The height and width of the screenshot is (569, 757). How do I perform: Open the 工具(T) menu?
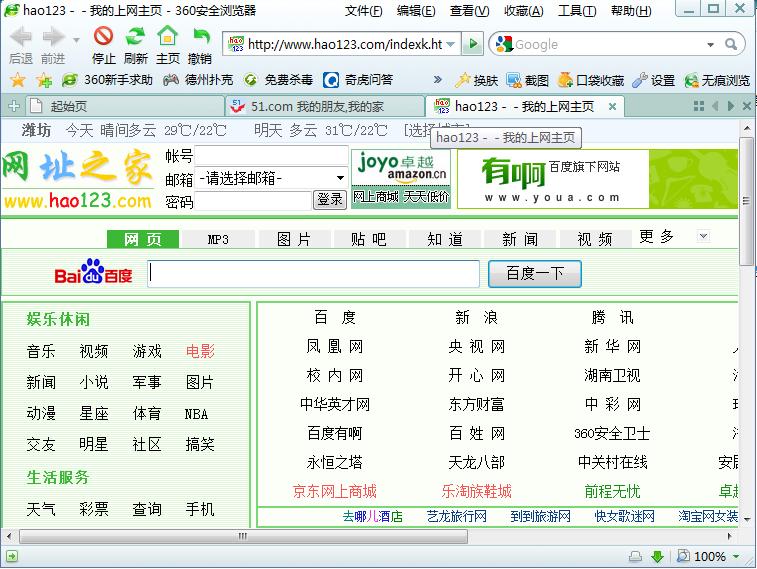pyautogui.click(x=577, y=11)
